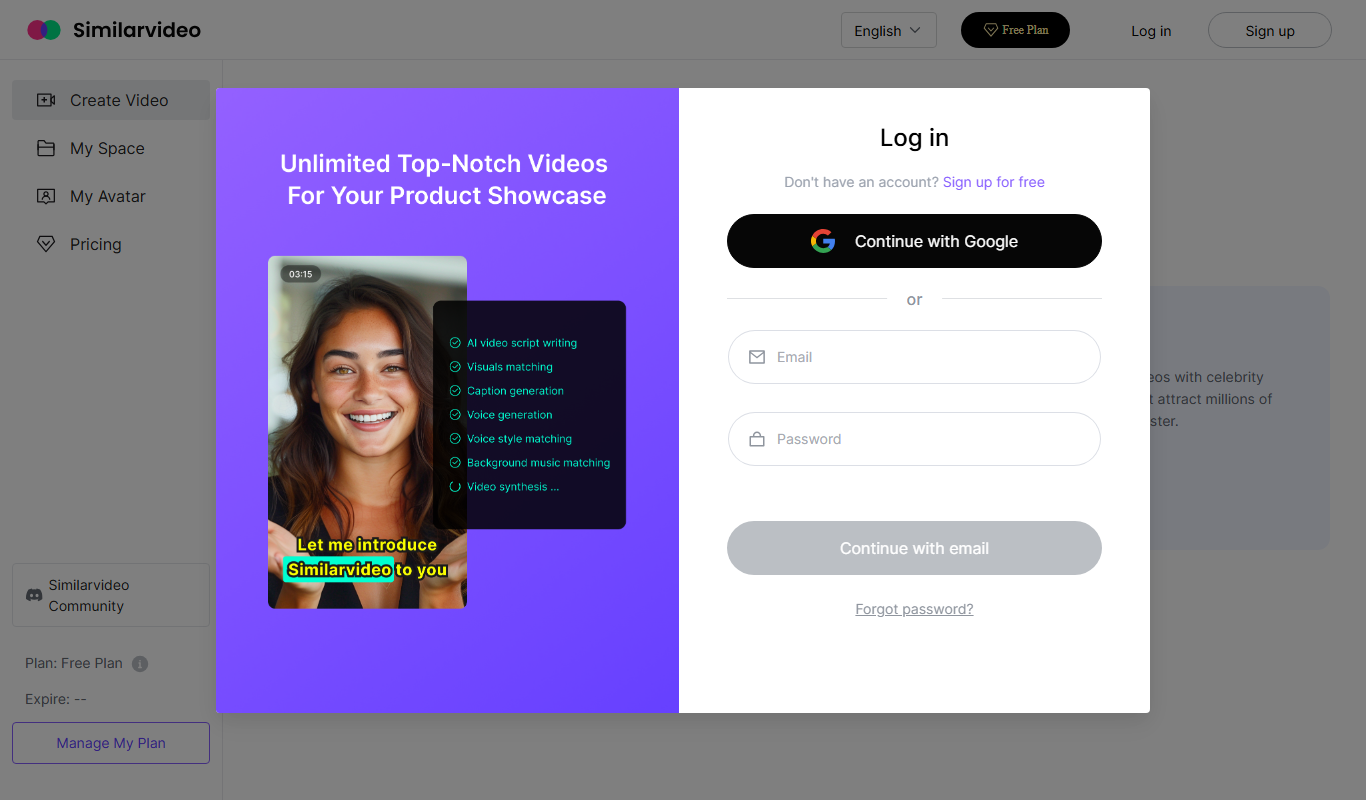Click the info icon next to Free Plan
Image resolution: width=1366 pixels, height=800 pixels.
pos(140,664)
